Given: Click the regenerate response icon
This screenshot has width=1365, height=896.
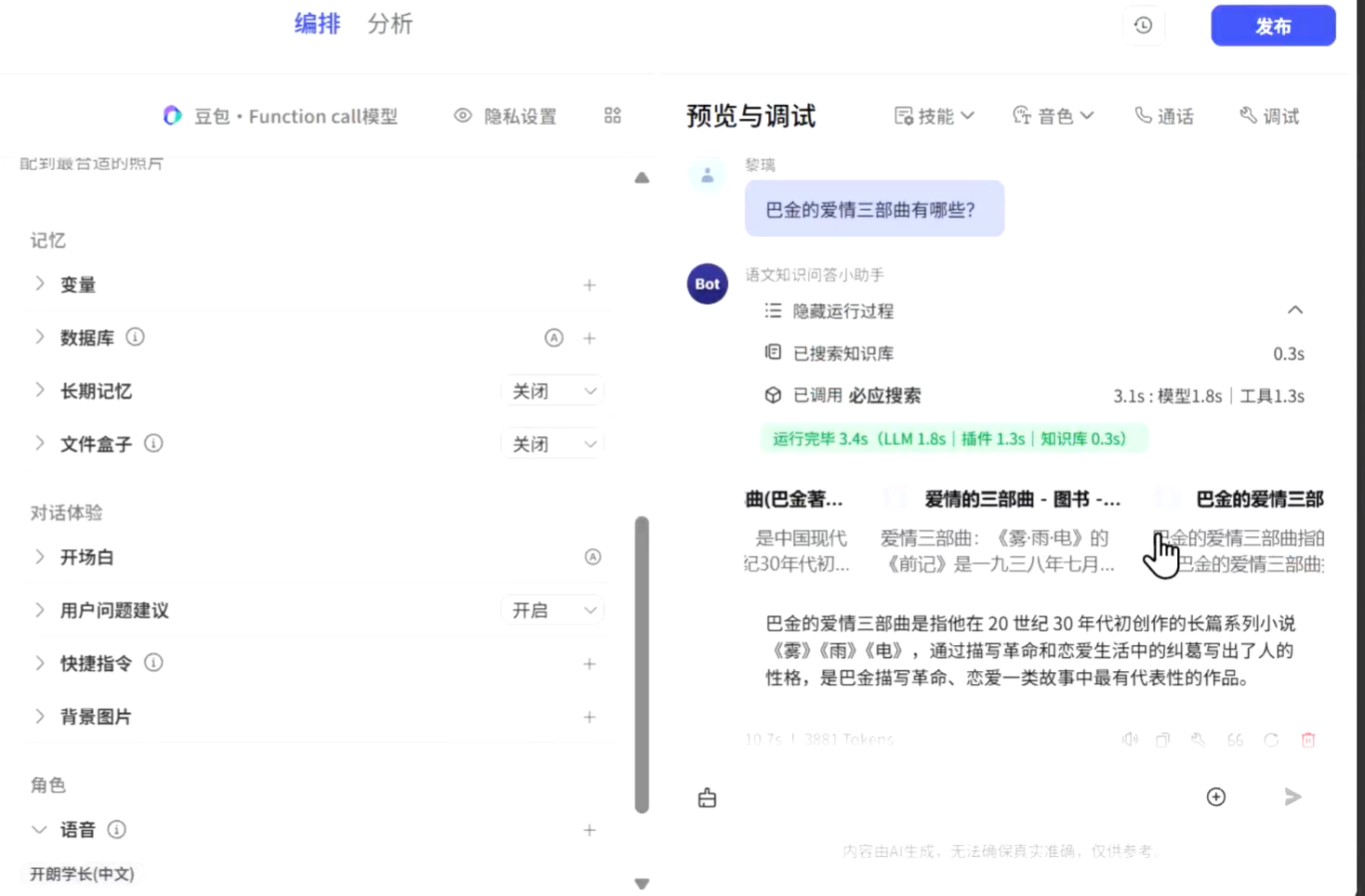Looking at the screenshot, I should 1271,740.
